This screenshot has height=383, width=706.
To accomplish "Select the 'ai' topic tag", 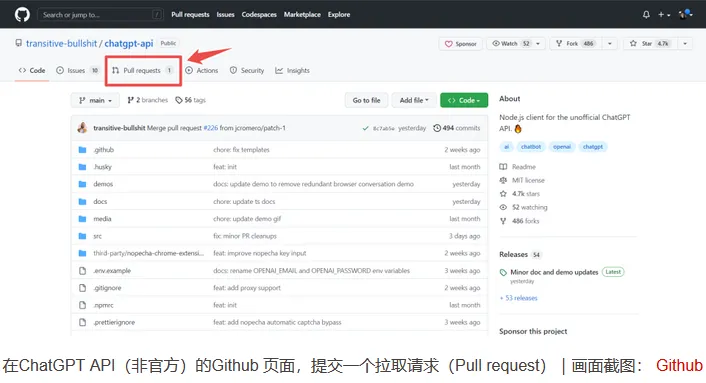I will tap(507, 147).
